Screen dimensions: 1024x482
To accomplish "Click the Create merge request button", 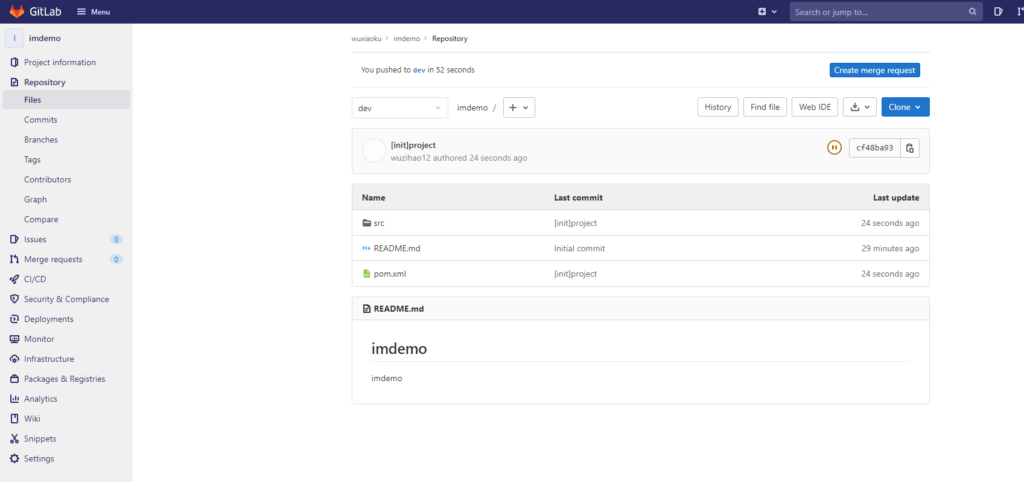I will click(x=874, y=70).
